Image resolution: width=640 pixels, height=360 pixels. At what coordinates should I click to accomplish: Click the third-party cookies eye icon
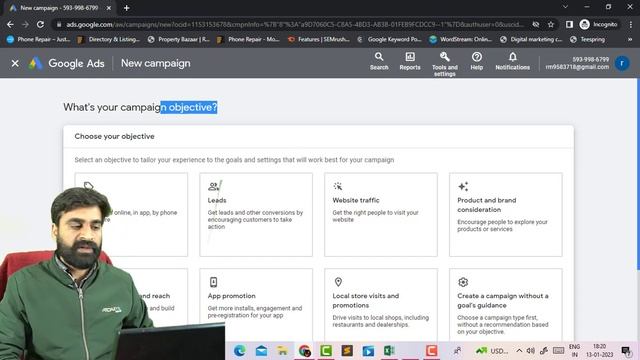536,24
